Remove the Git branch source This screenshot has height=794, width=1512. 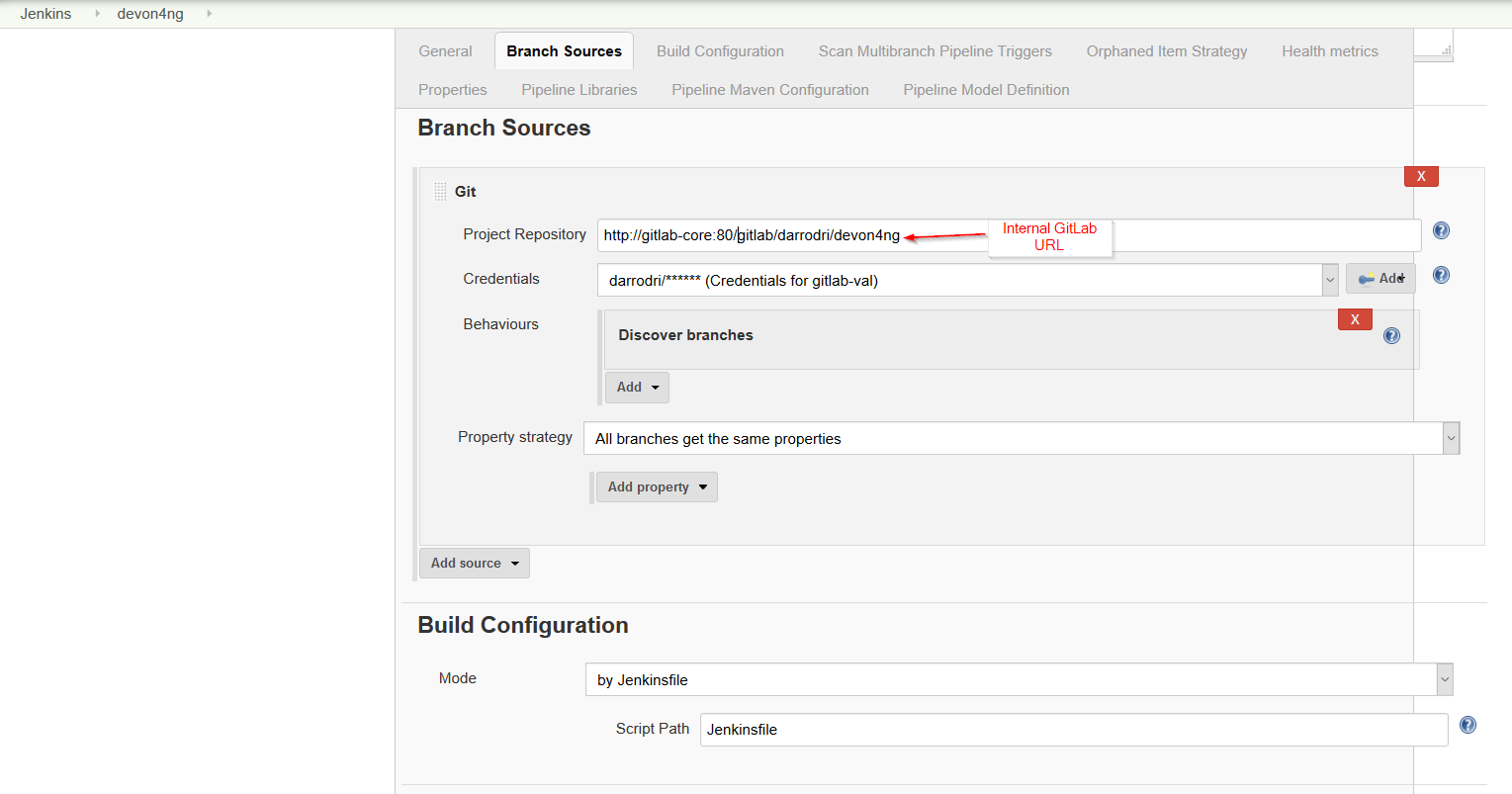coord(1421,176)
